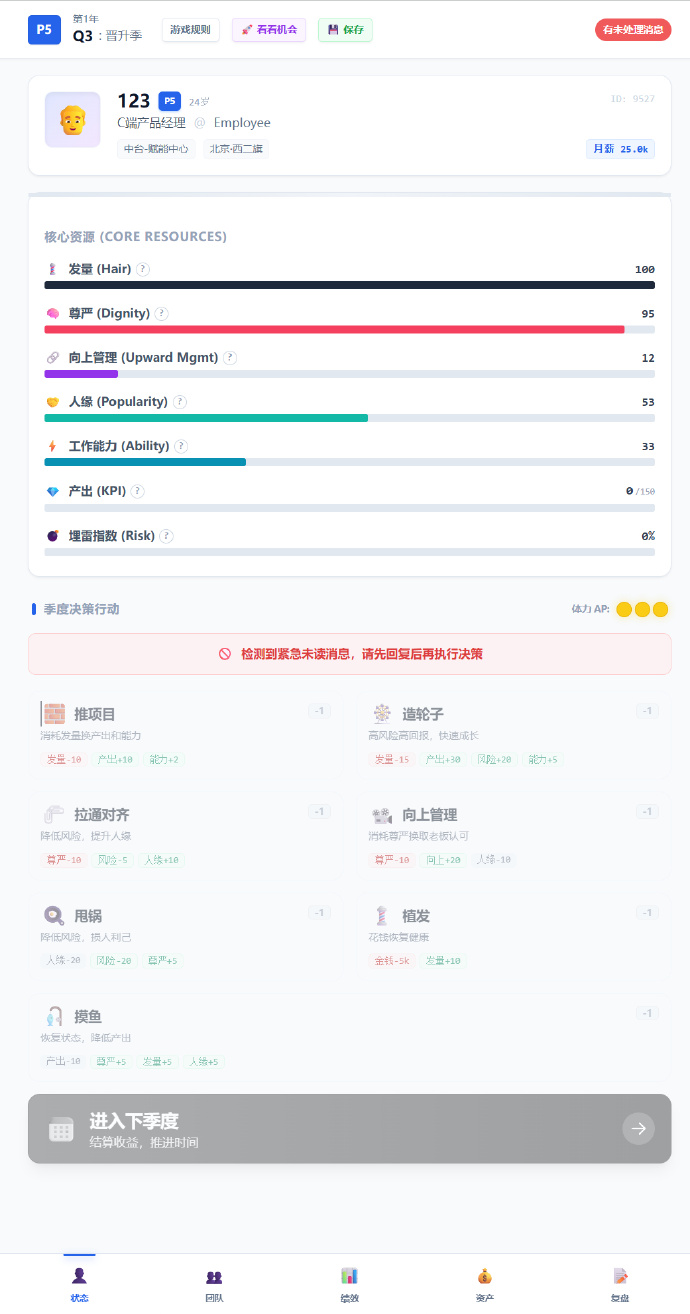Click the help icon beside 发量 (Hair)

click(x=143, y=269)
